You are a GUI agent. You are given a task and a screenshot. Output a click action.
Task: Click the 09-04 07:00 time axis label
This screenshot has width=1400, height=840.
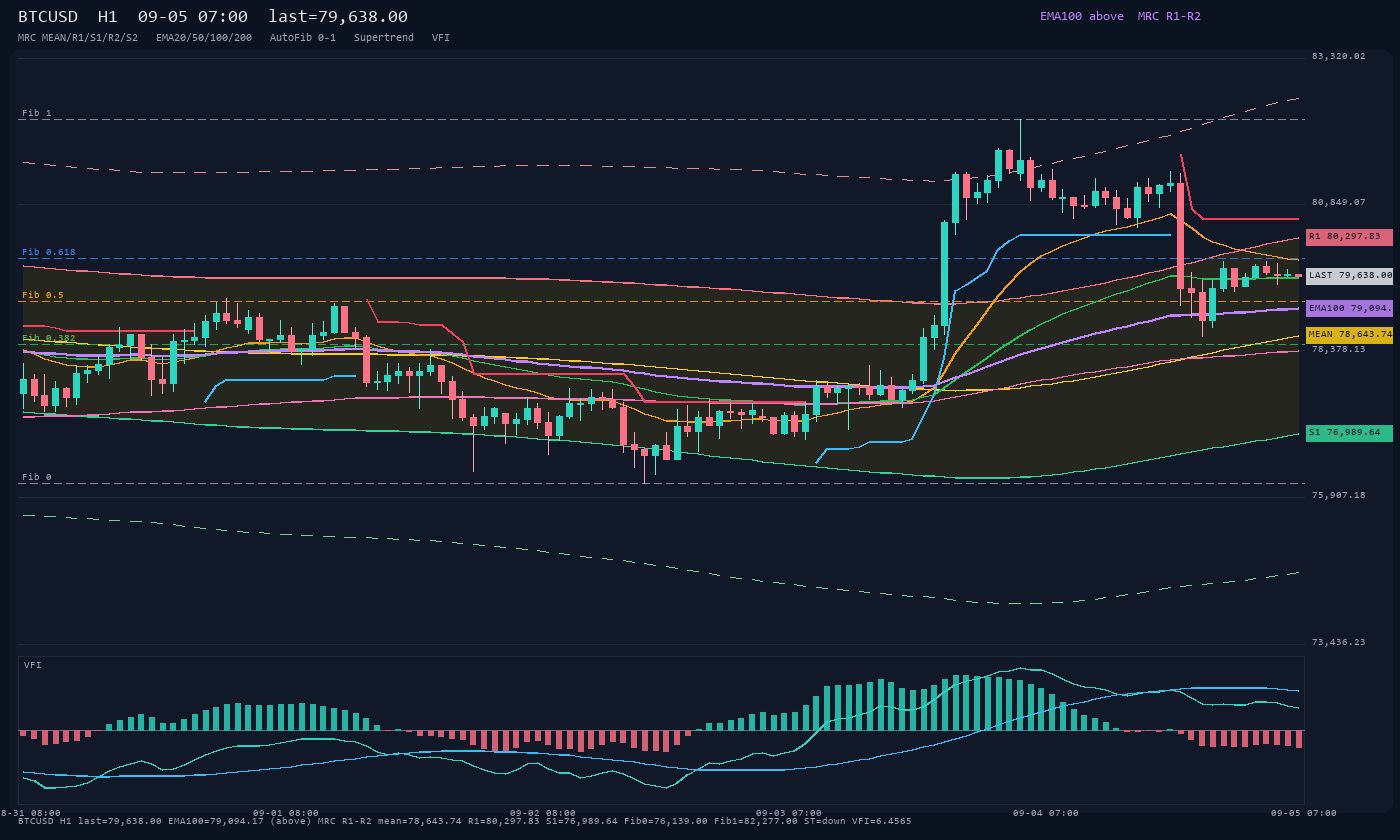(x=1046, y=813)
